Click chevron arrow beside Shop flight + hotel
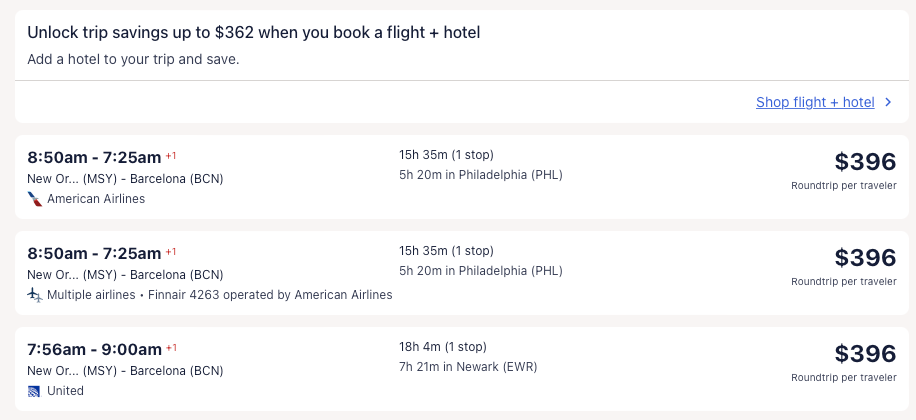 [888, 102]
